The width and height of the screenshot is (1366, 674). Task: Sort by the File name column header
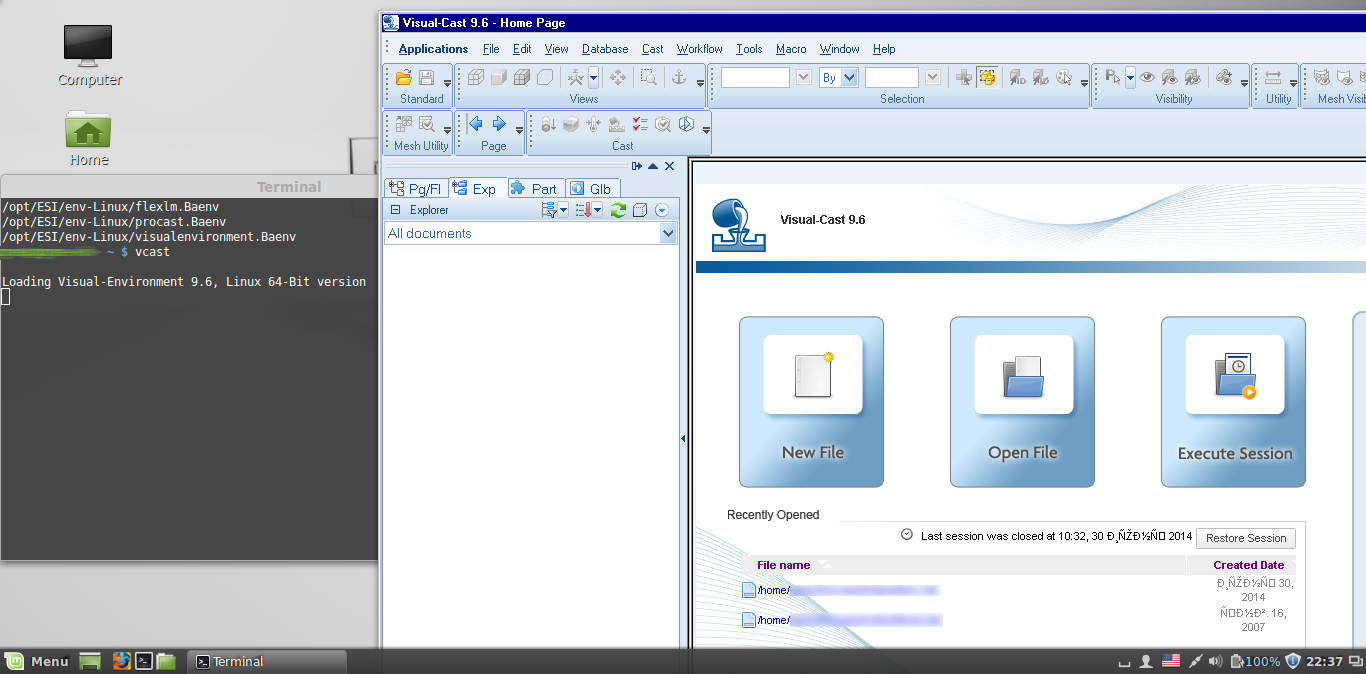783,565
